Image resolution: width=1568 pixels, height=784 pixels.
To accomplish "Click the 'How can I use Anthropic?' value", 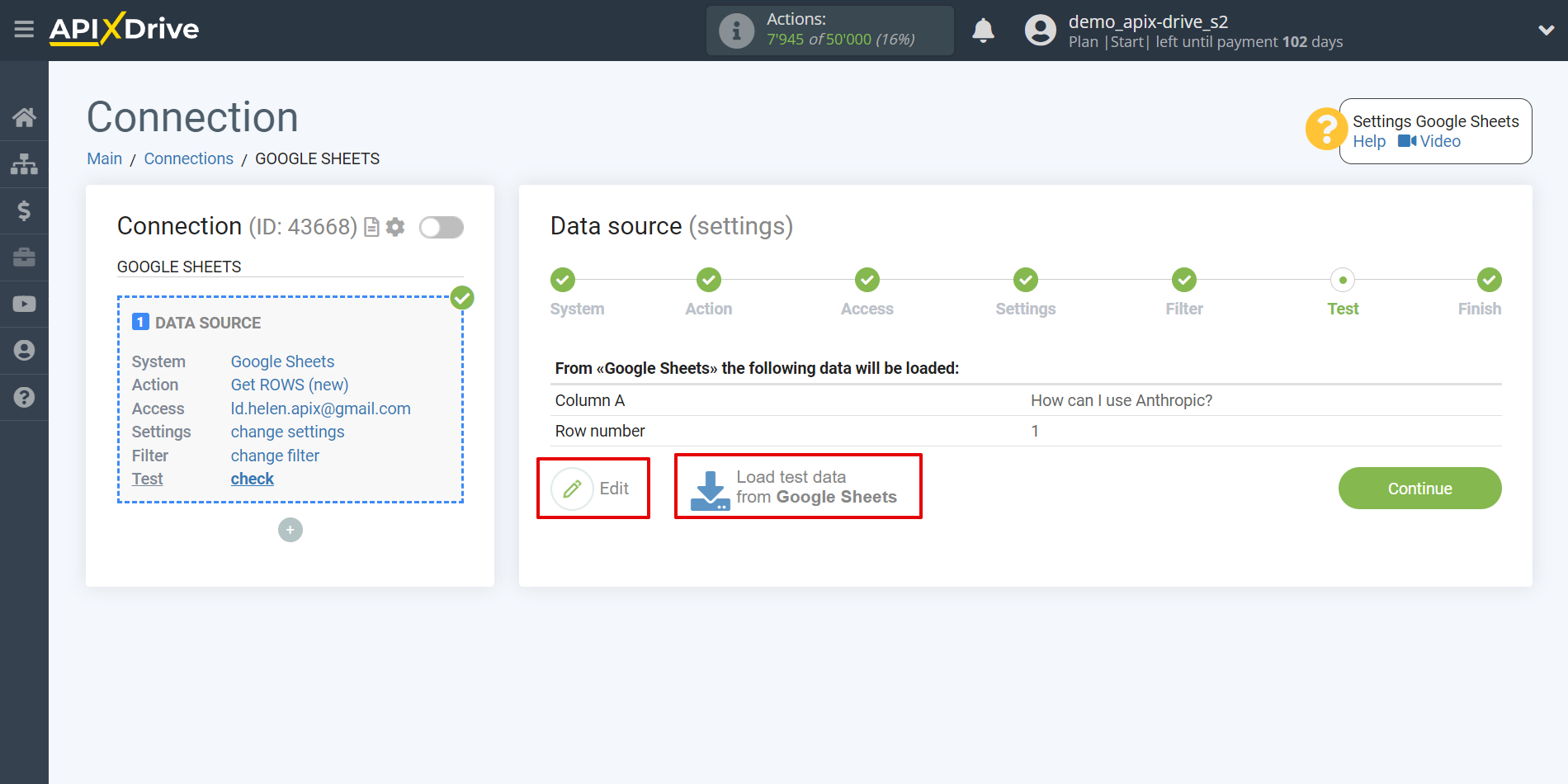I will pyautogui.click(x=1122, y=400).
